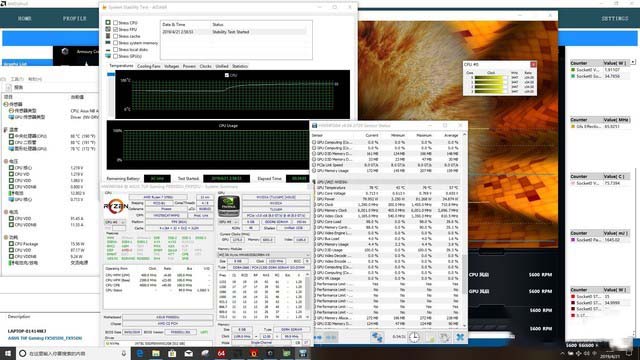Click the NVIDIA logo in HWiNFO summary
640x360 pixels.
coord(229,206)
